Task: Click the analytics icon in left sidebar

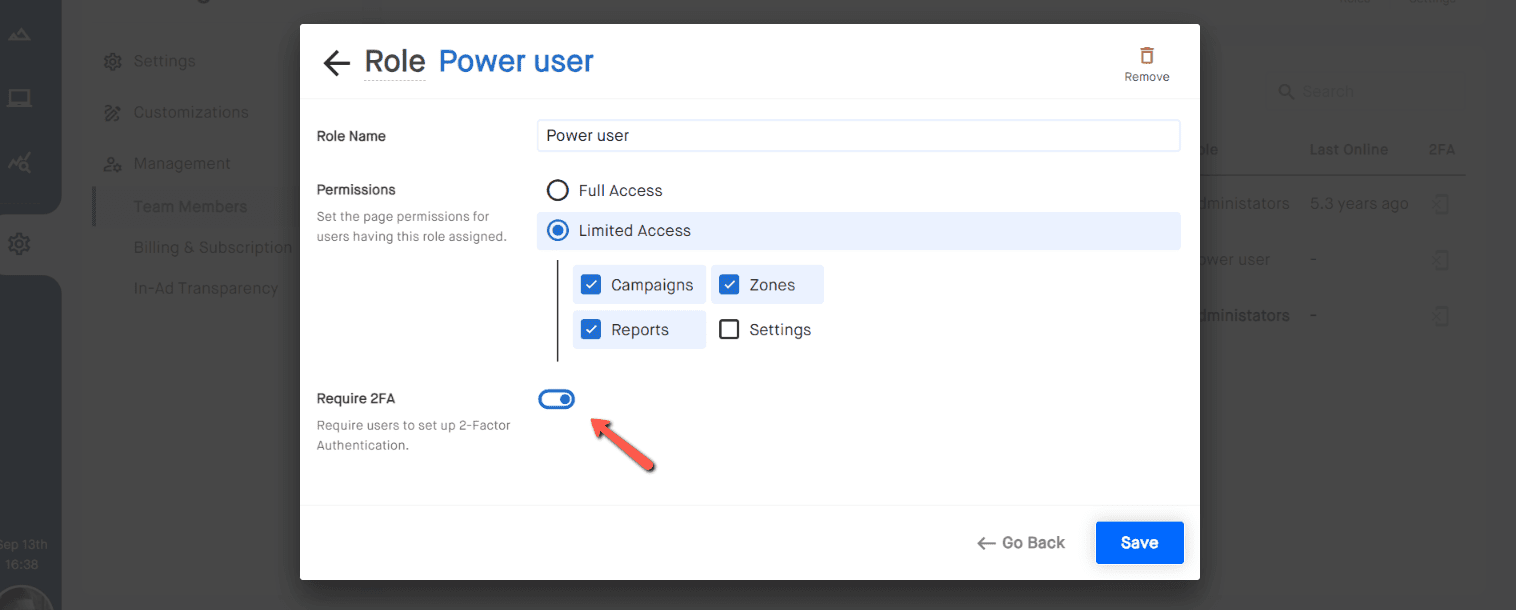Action: pyautogui.click(x=19, y=162)
